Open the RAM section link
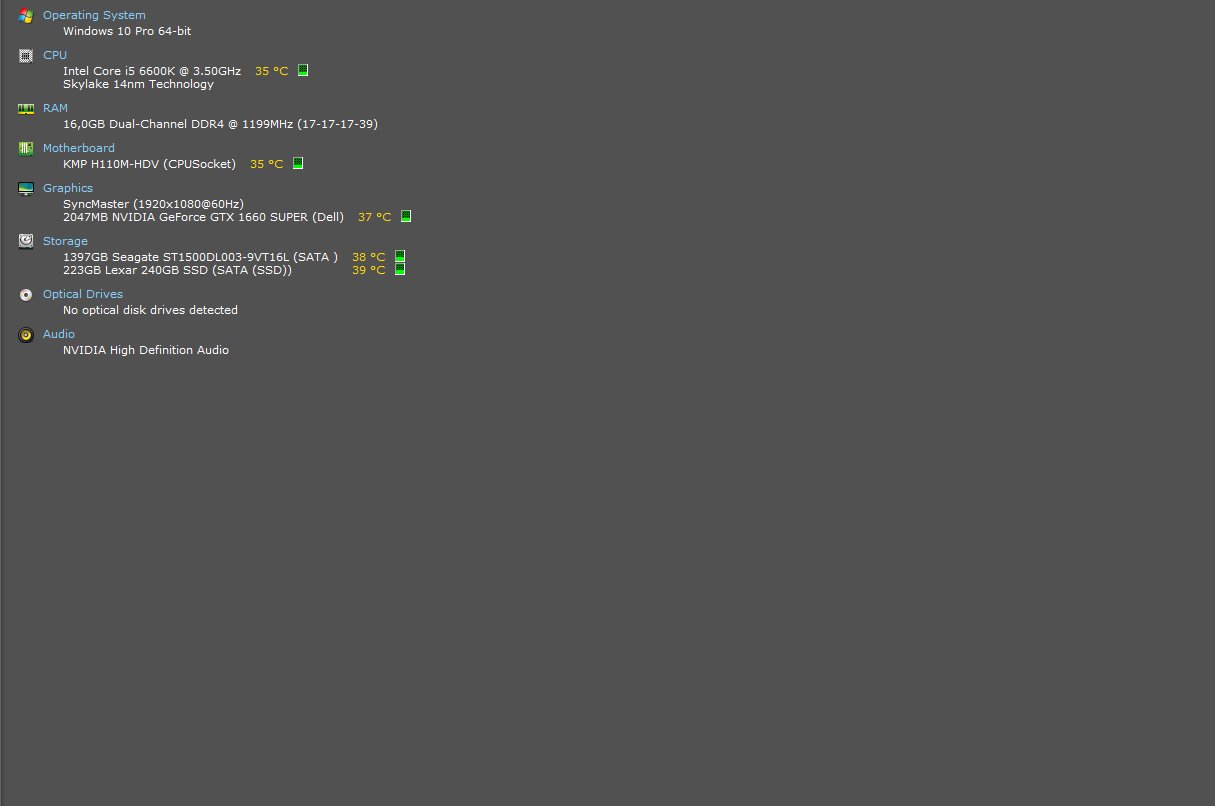This screenshot has height=806, width=1215. click(55, 108)
